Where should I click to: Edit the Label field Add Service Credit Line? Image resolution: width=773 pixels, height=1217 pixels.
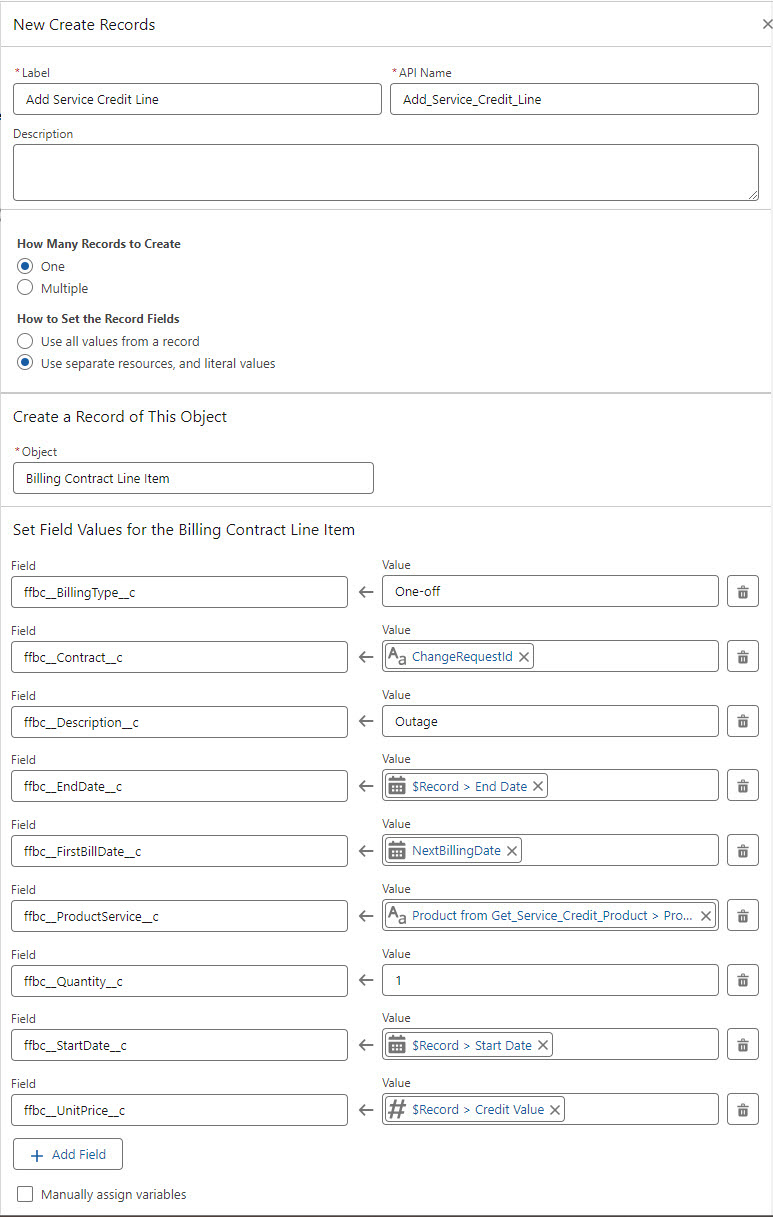click(x=197, y=99)
